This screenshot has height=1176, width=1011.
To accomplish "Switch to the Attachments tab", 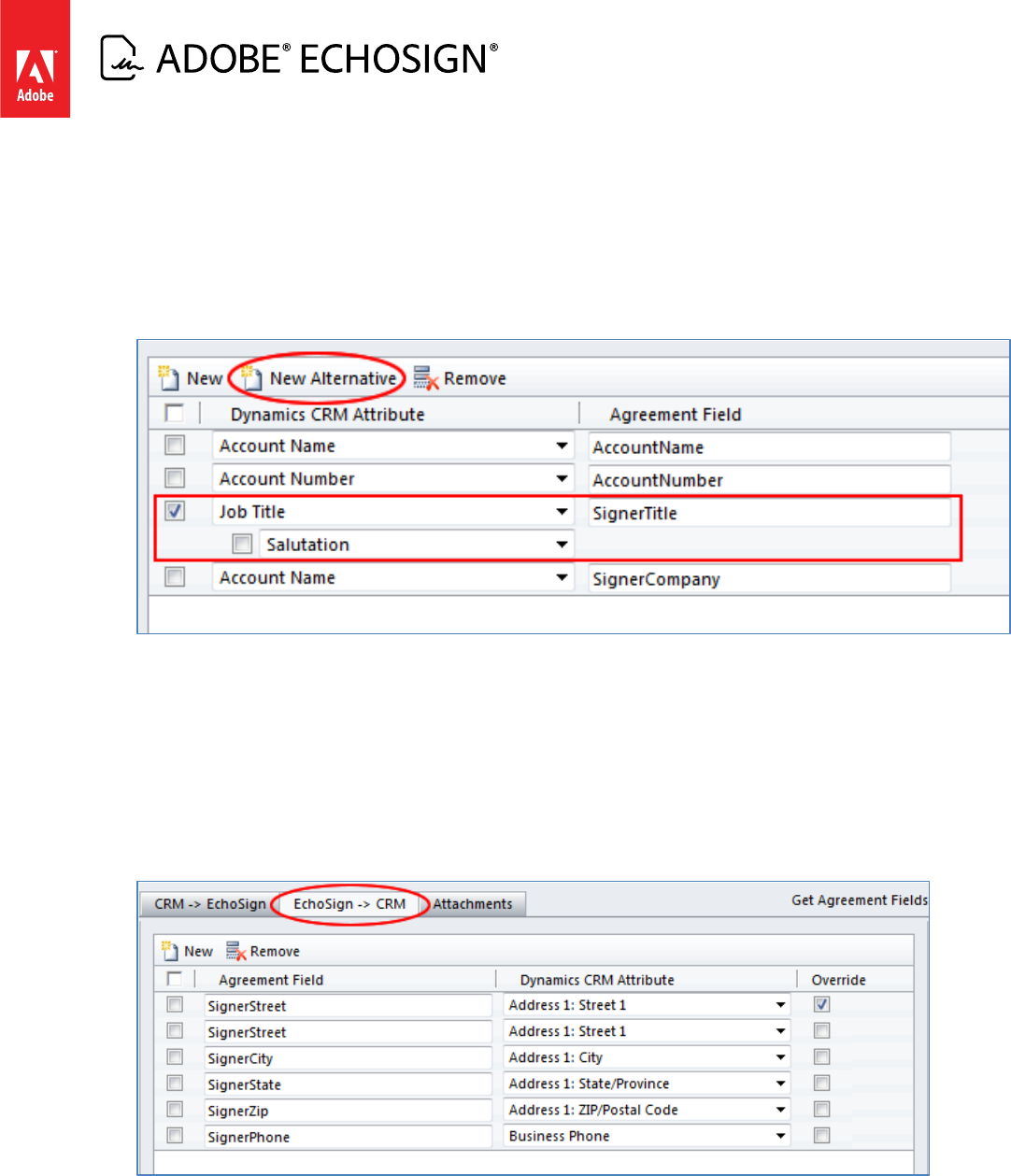I will point(473,904).
